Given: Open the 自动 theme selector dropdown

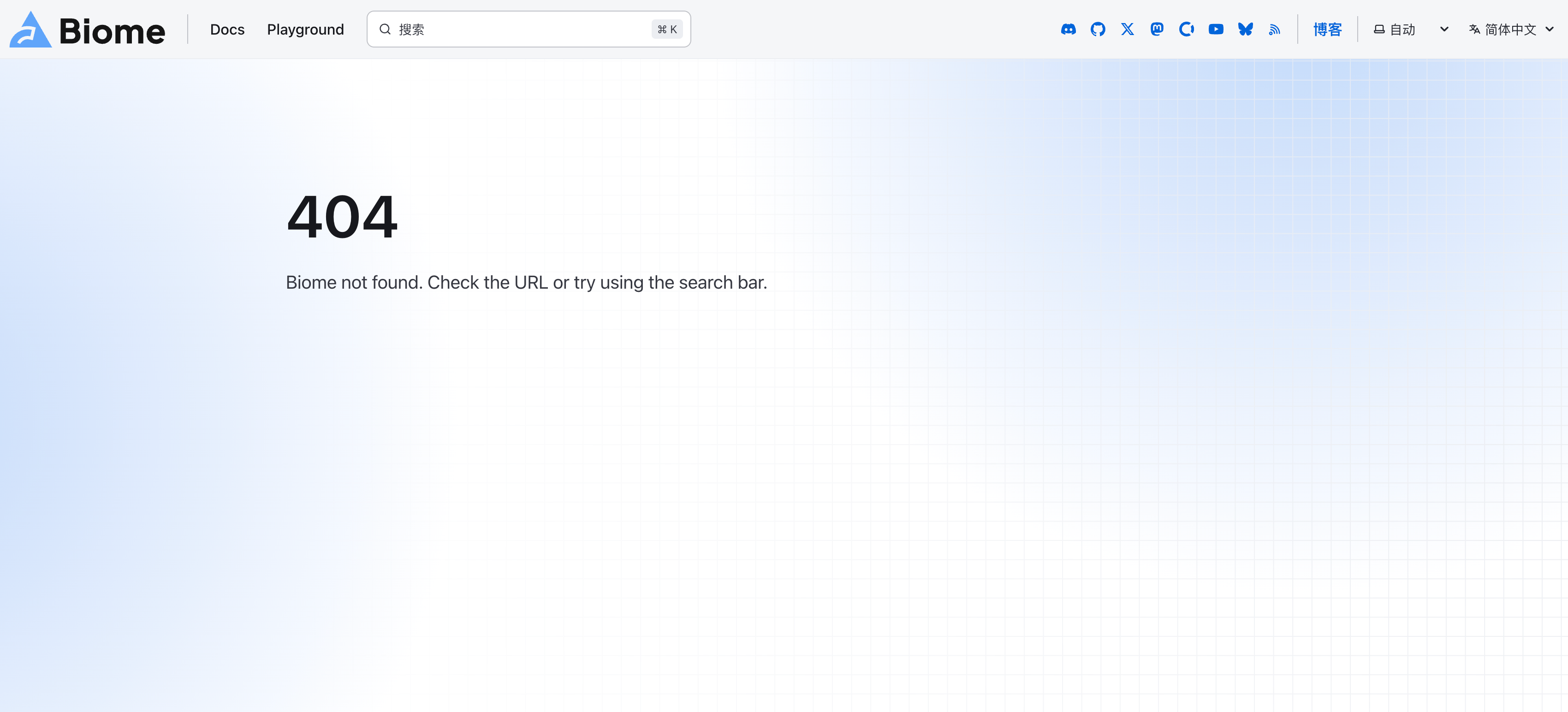Looking at the screenshot, I should [1403, 29].
